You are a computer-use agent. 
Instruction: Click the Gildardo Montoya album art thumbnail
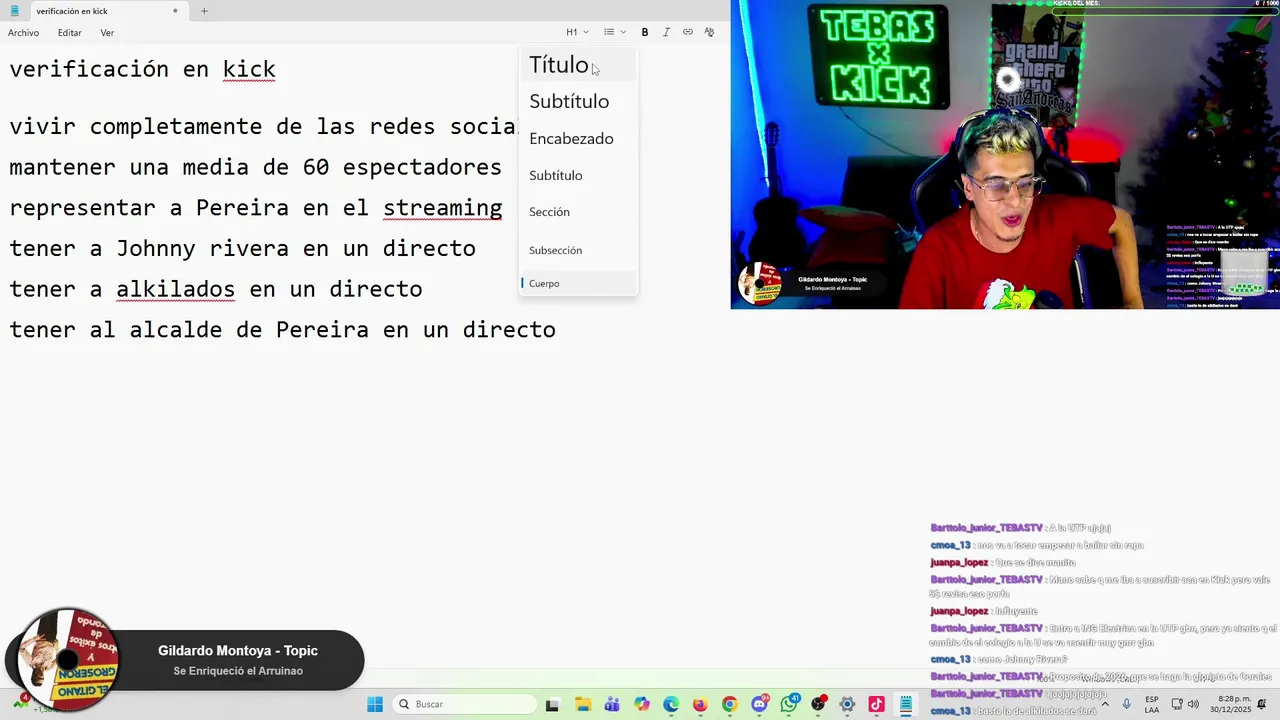67,660
